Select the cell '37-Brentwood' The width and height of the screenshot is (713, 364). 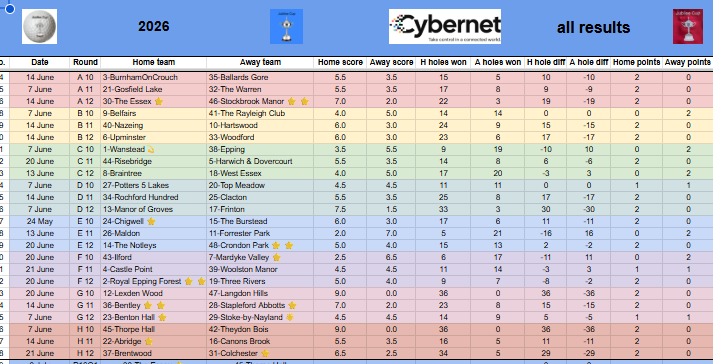pos(154,354)
